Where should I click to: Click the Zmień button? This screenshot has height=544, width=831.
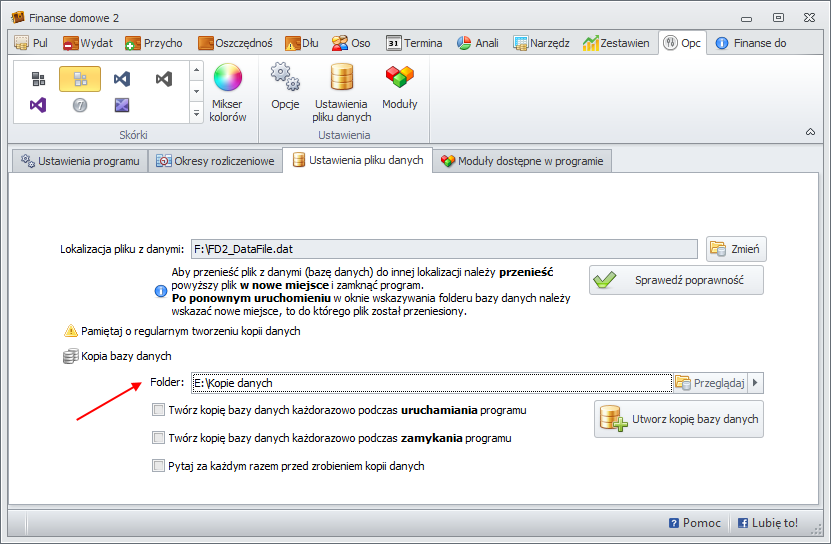coord(737,249)
